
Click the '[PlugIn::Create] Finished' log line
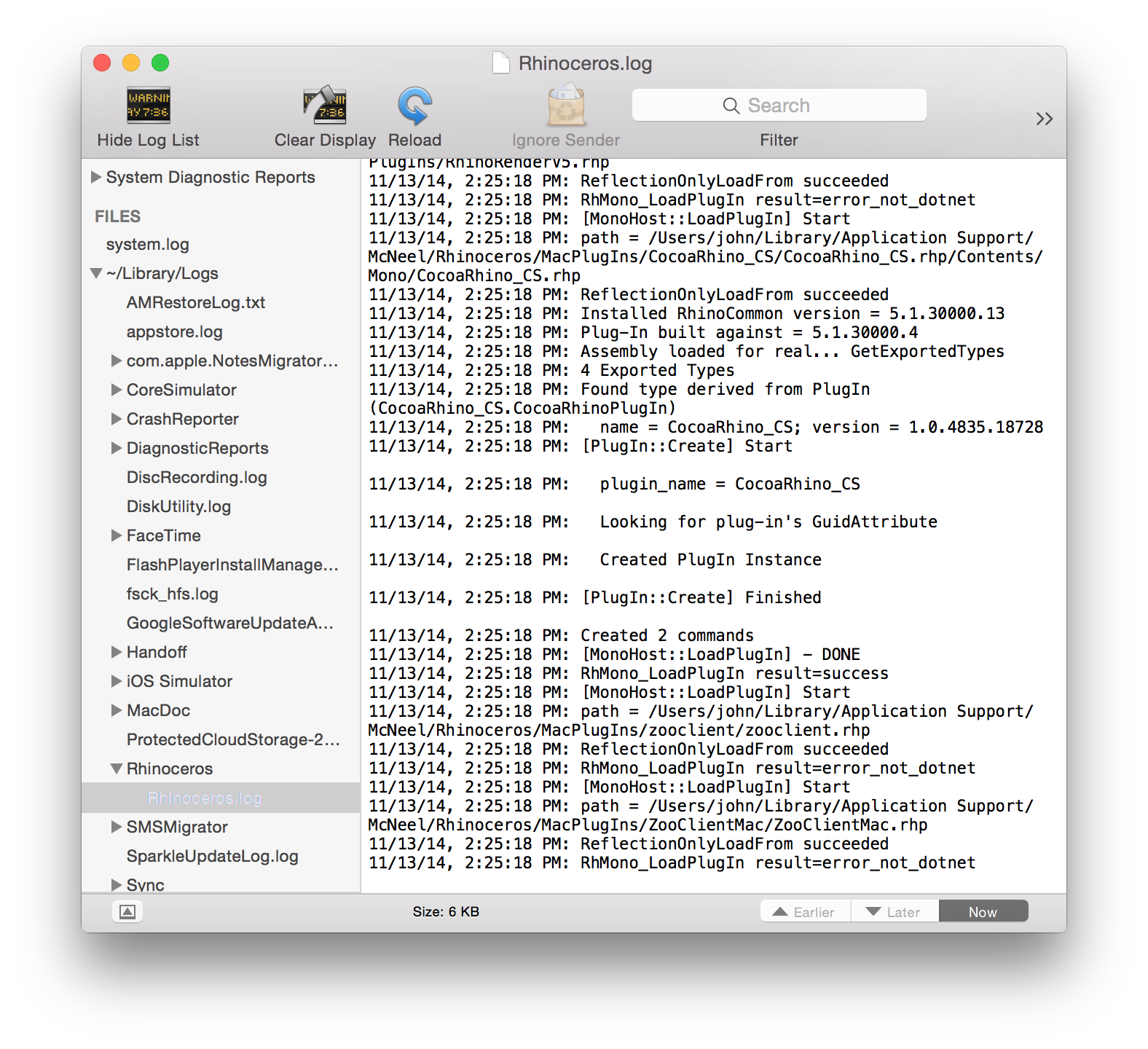click(594, 597)
